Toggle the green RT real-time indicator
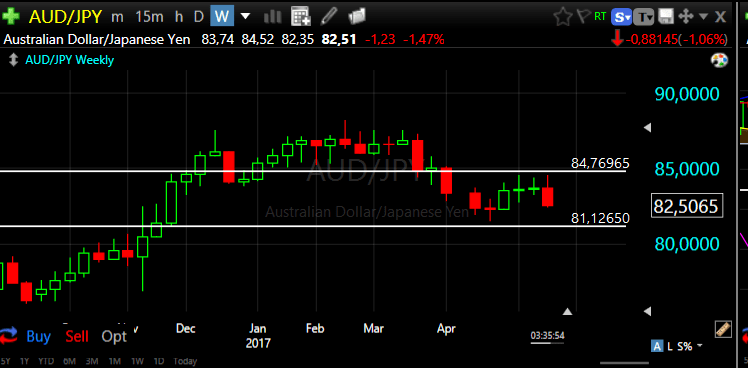 [x=600, y=17]
